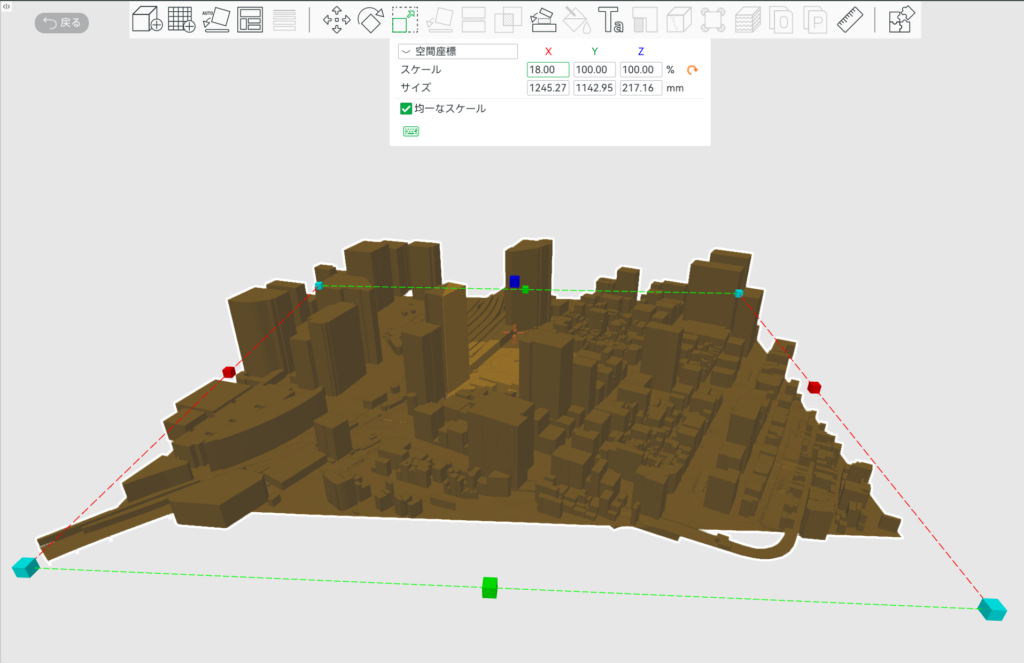Click the add object cube icon
The image size is (1024, 663).
coord(147,20)
